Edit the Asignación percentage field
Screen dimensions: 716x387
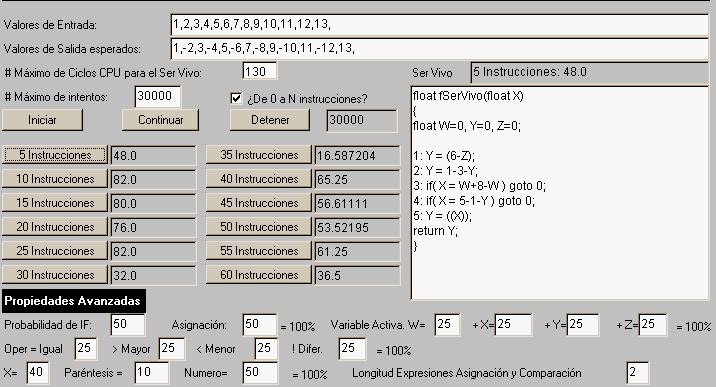pyautogui.click(x=259, y=325)
